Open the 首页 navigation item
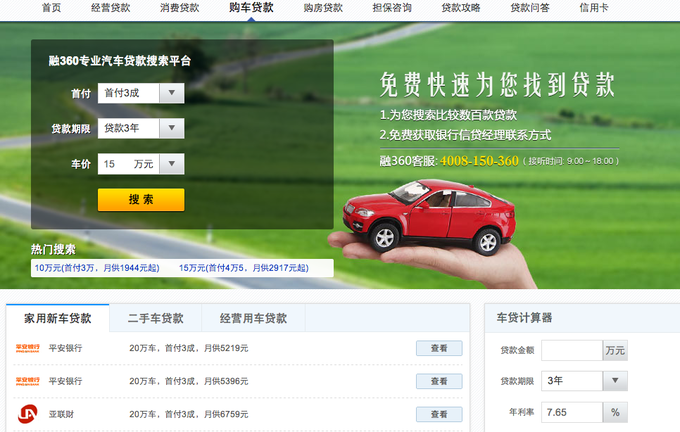Image resolution: width=680 pixels, height=432 pixels. tap(51, 8)
